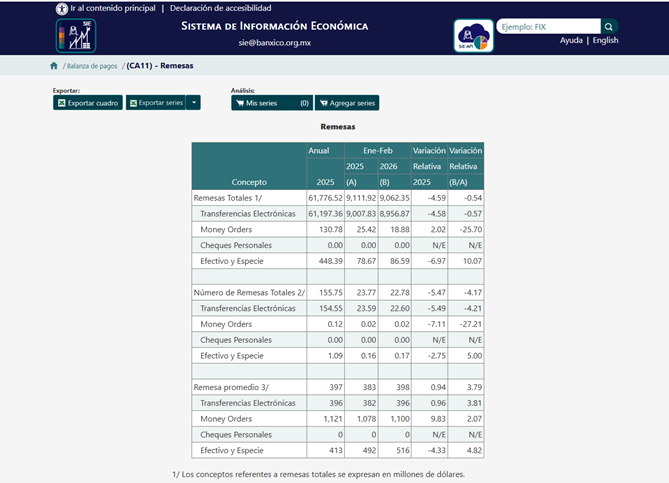This screenshot has width=669, height=483.
Task: Click cart icon on Agregar series
Action: coord(322,103)
